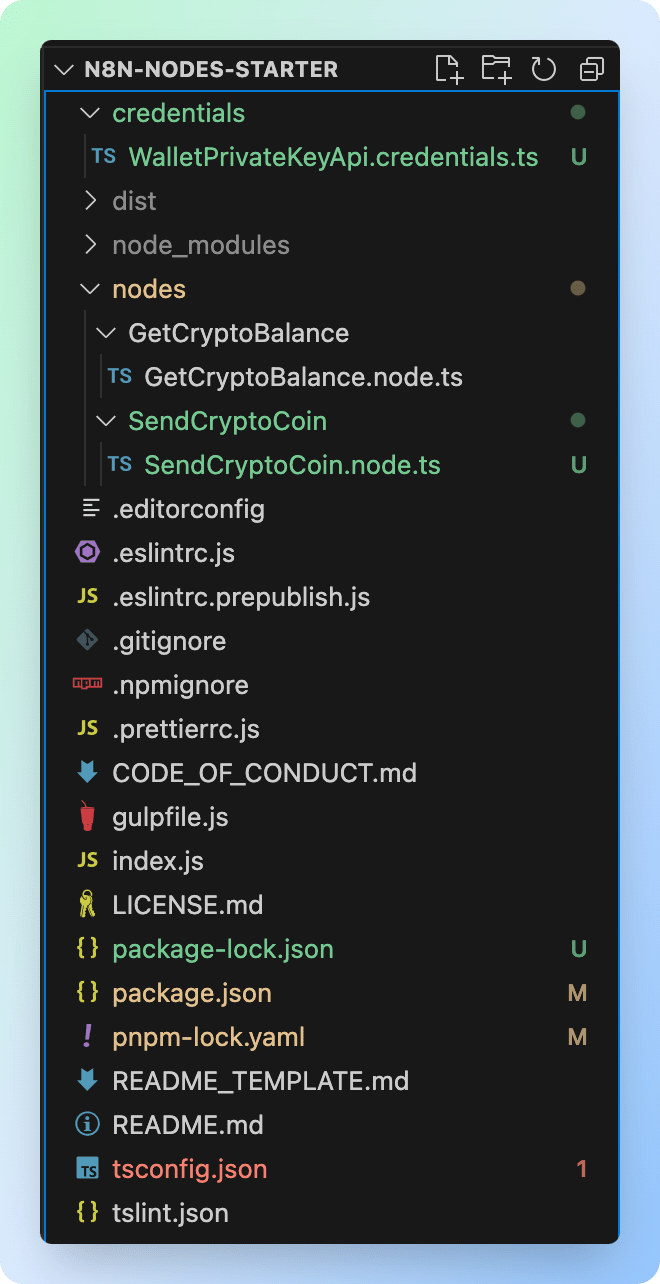Screen dimensions: 660x1284
Task: Collapse all folders with the header icon
Action: click(592, 69)
